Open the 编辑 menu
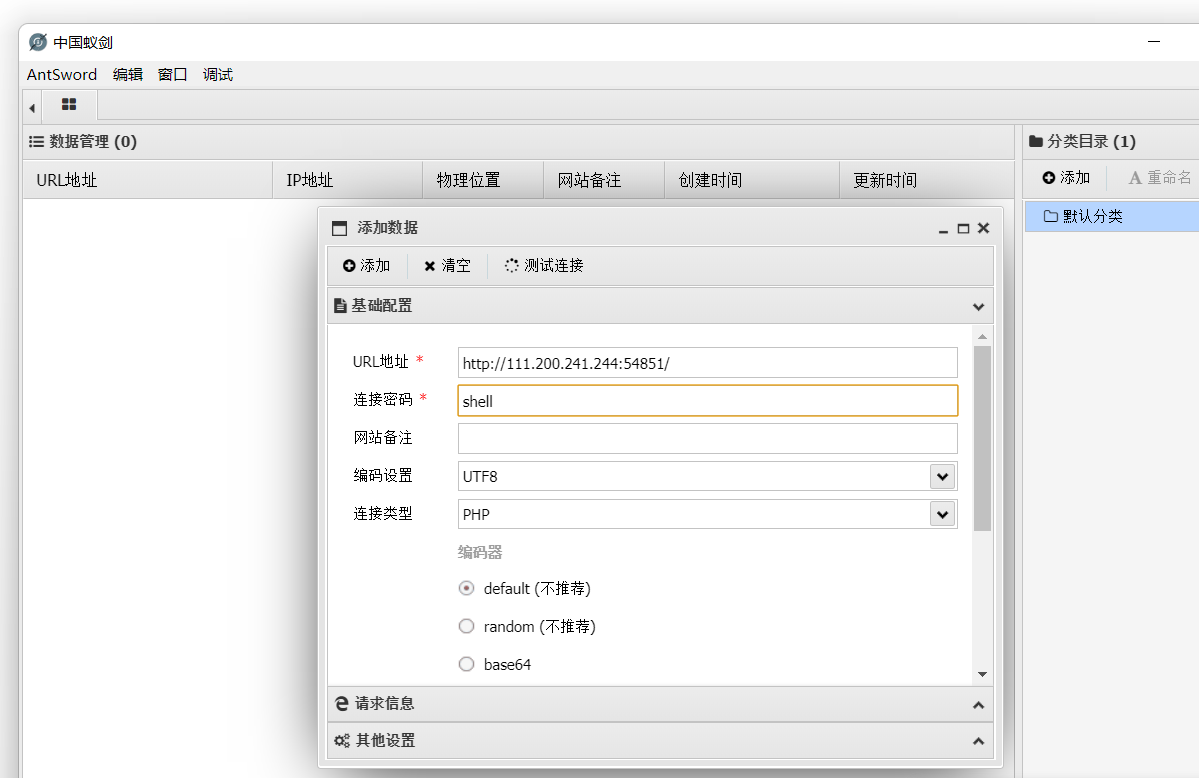 128,74
